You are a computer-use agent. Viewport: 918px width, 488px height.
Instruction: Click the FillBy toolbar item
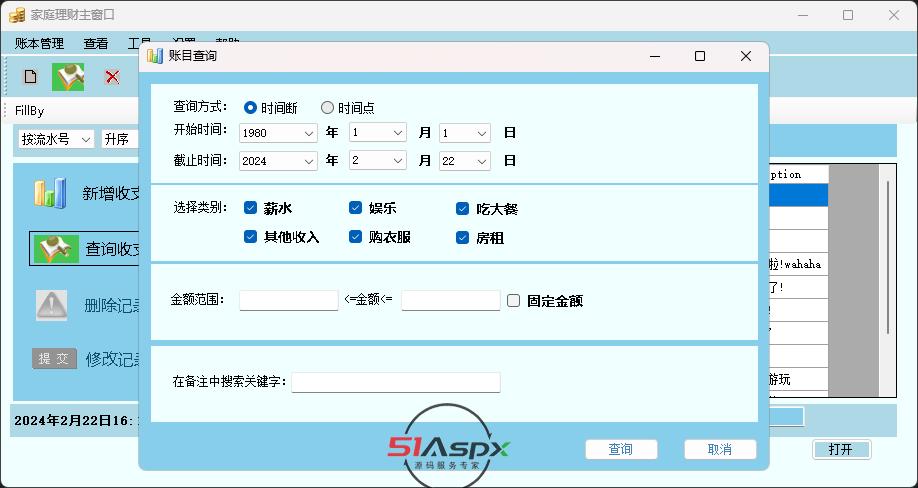click(x=29, y=111)
